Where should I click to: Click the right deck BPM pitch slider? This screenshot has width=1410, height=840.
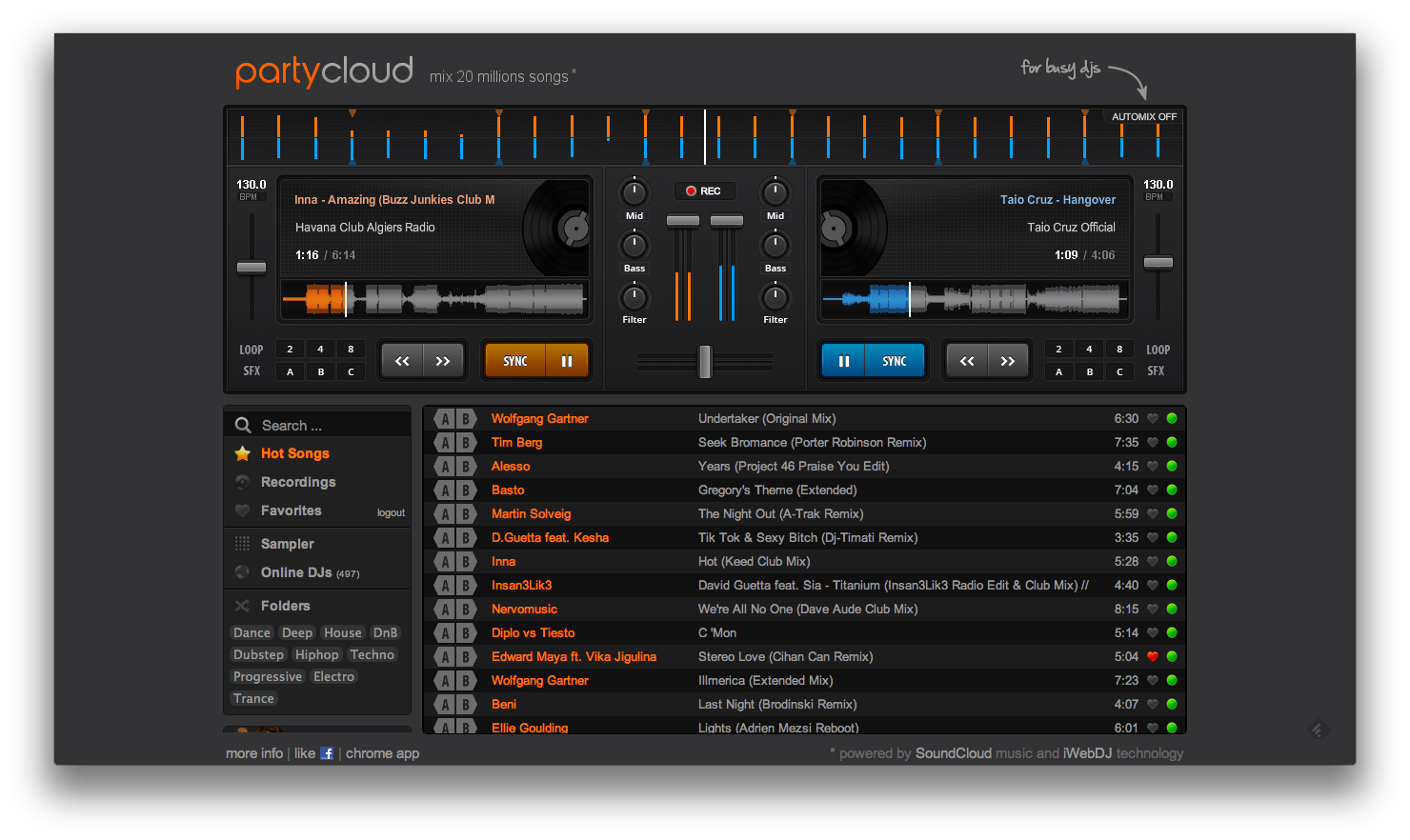pyautogui.click(x=1158, y=262)
